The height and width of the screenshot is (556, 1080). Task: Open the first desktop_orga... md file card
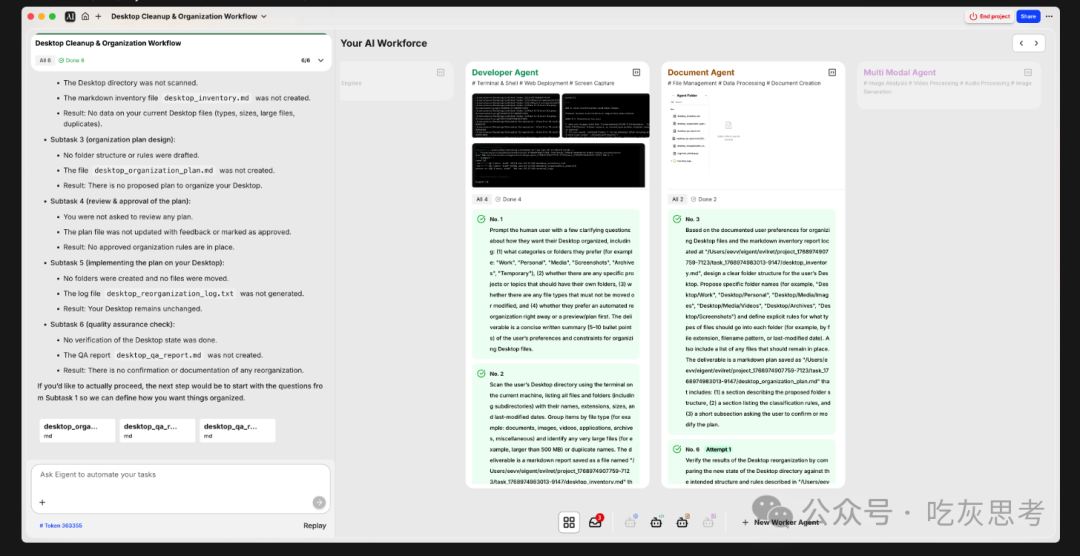click(77, 431)
